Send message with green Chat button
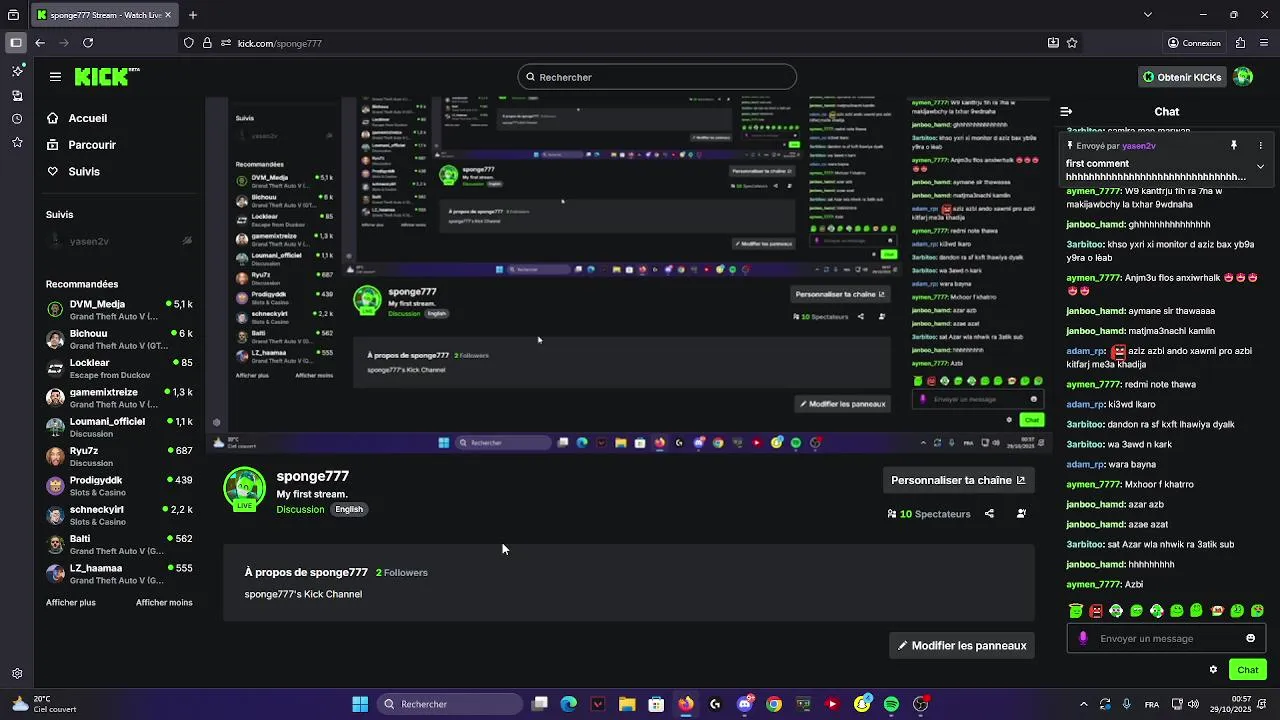Viewport: 1280px width, 720px height. [1248, 670]
